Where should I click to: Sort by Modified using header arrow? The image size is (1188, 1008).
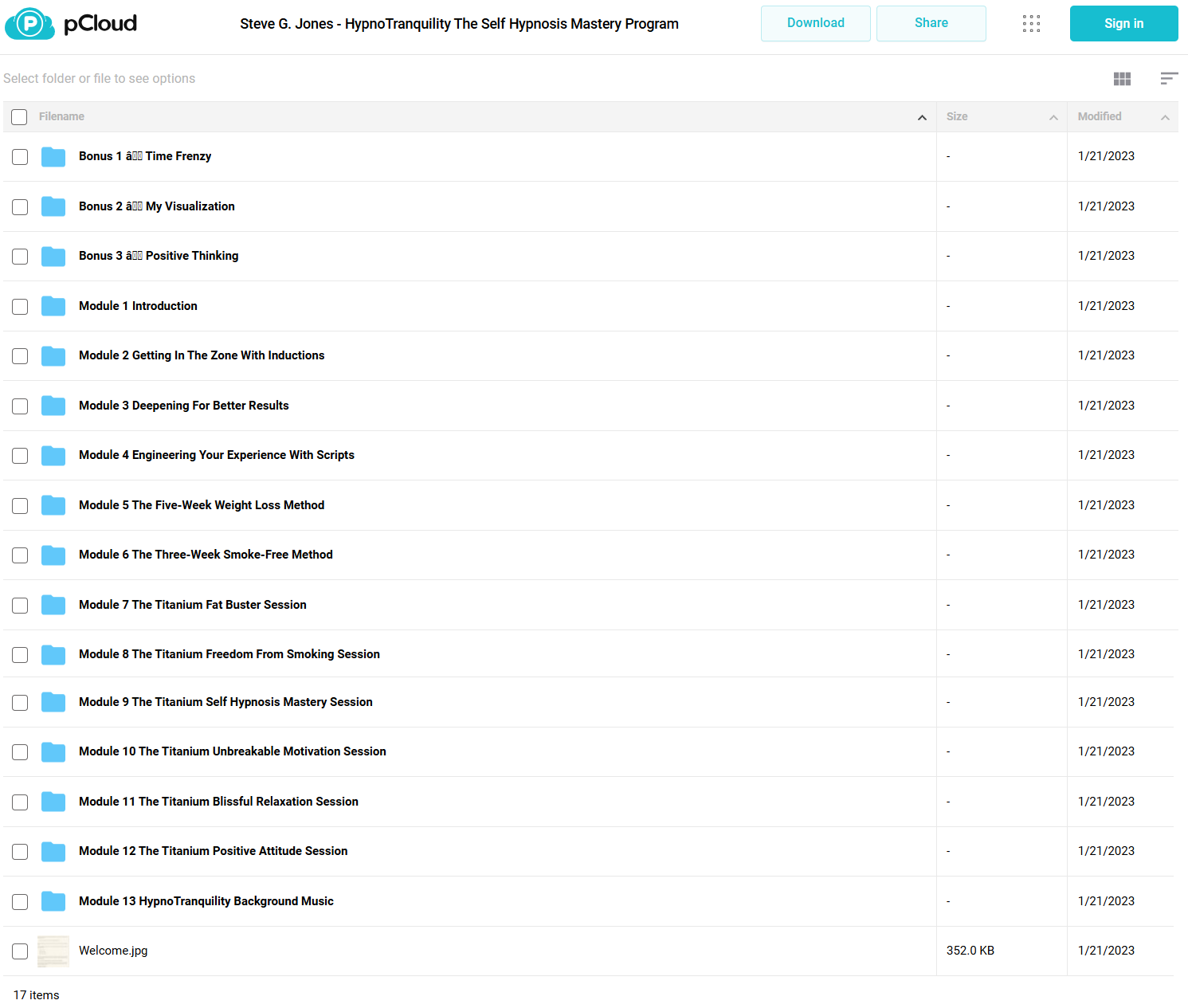pyautogui.click(x=1165, y=117)
